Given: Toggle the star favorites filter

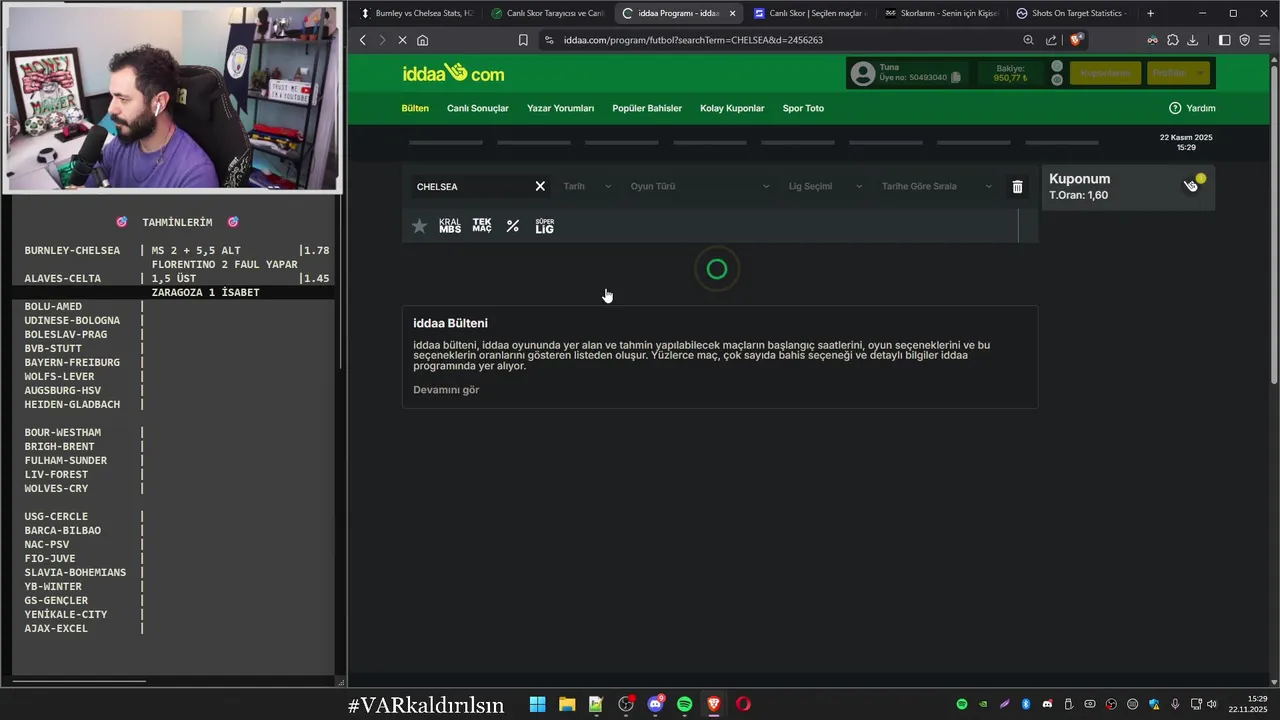Looking at the screenshot, I should (x=419, y=227).
